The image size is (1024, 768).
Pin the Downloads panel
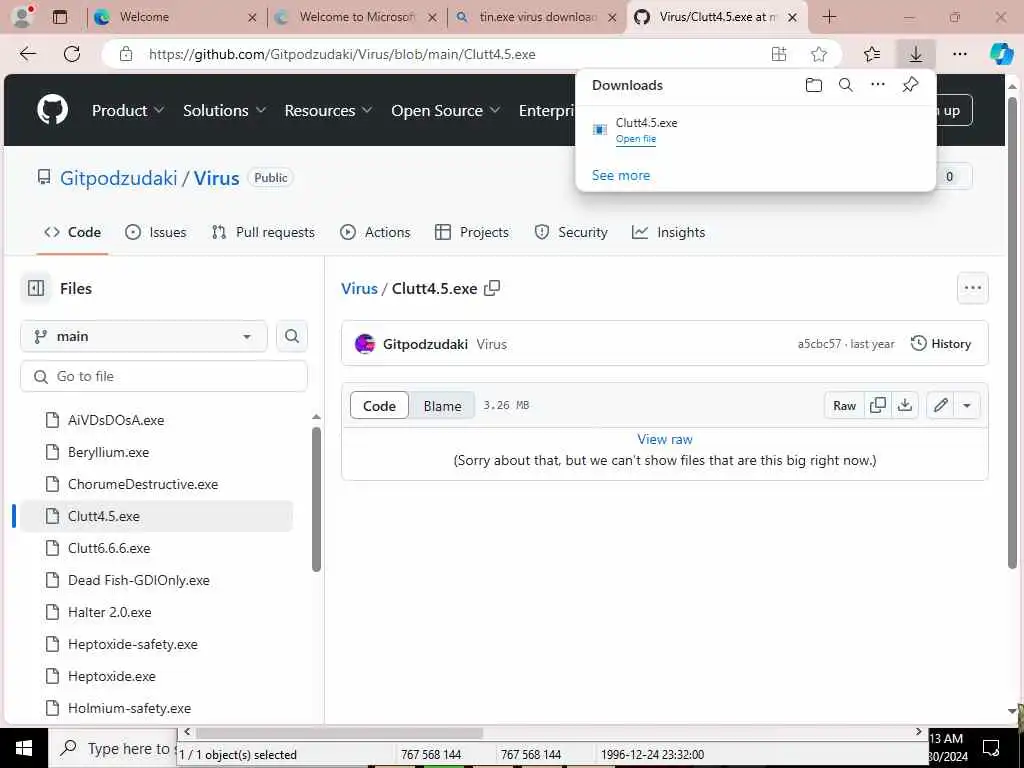coord(910,84)
